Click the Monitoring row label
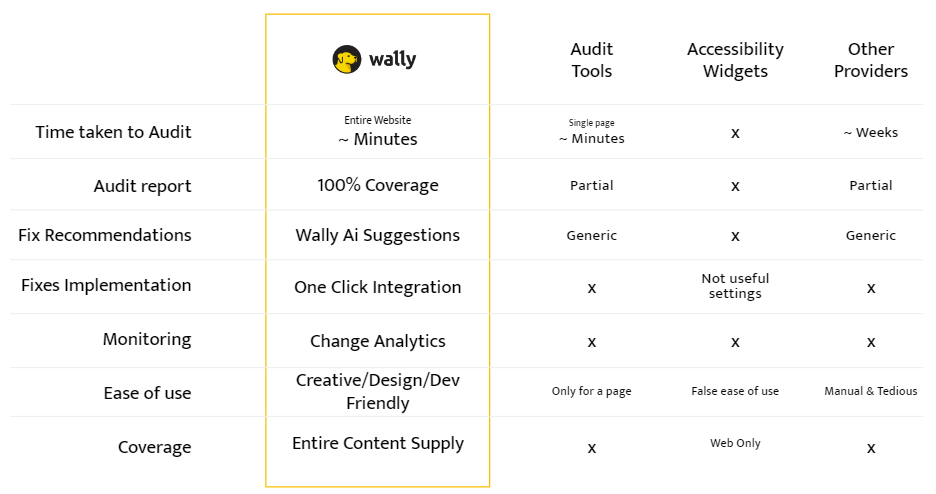This screenshot has width=936, height=494. pos(146,339)
